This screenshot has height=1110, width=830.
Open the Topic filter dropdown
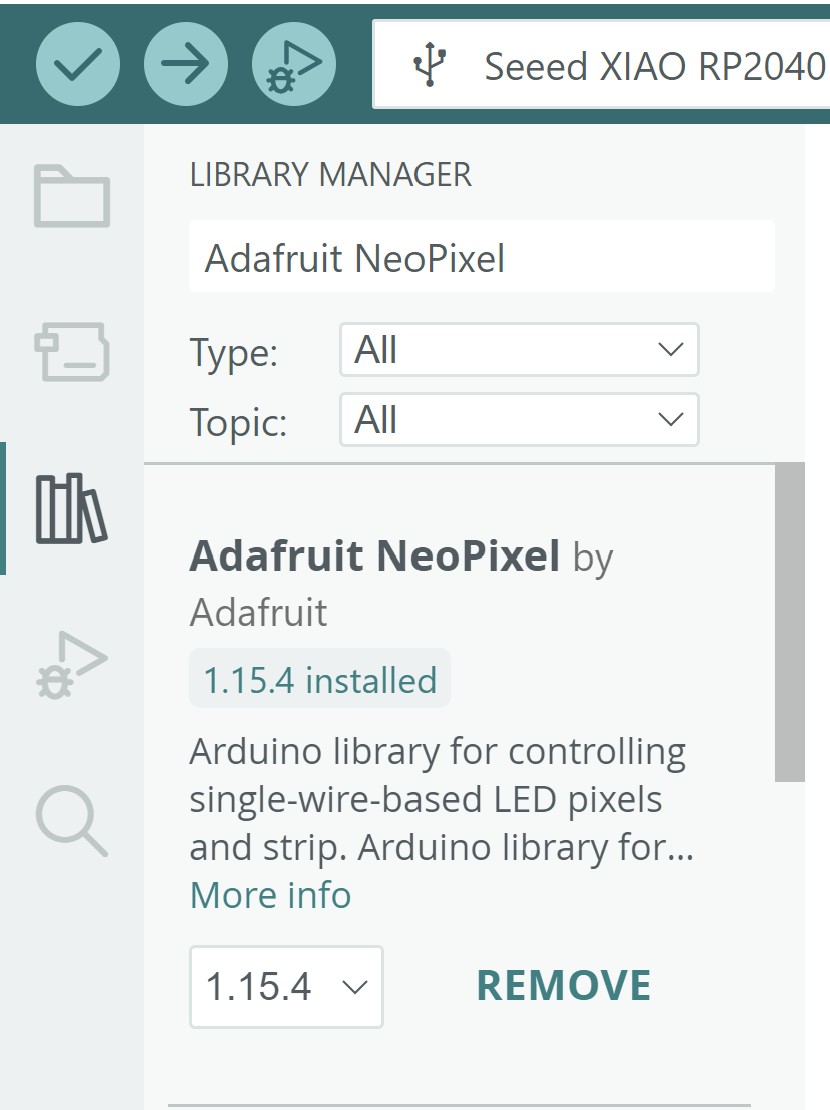pyautogui.click(x=518, y=420)
